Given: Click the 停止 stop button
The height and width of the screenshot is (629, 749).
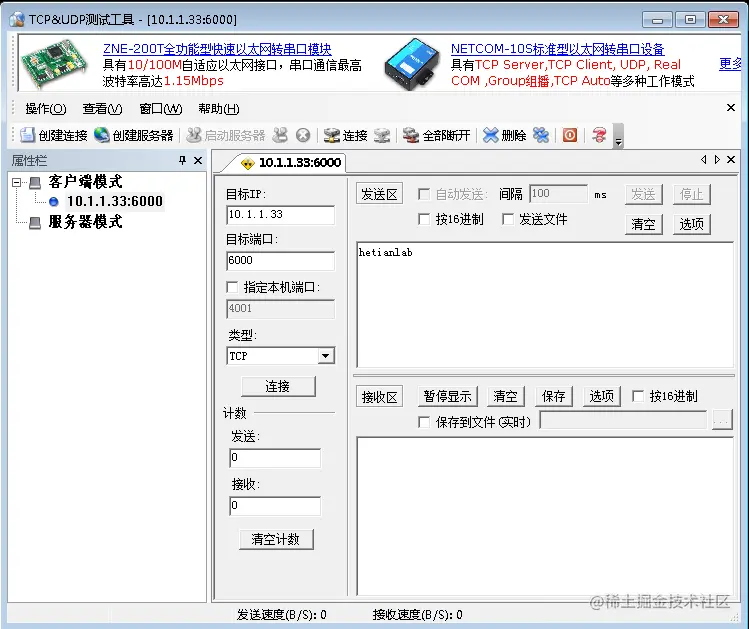Looking at the screenshot, I should click(x=691, y=194).
